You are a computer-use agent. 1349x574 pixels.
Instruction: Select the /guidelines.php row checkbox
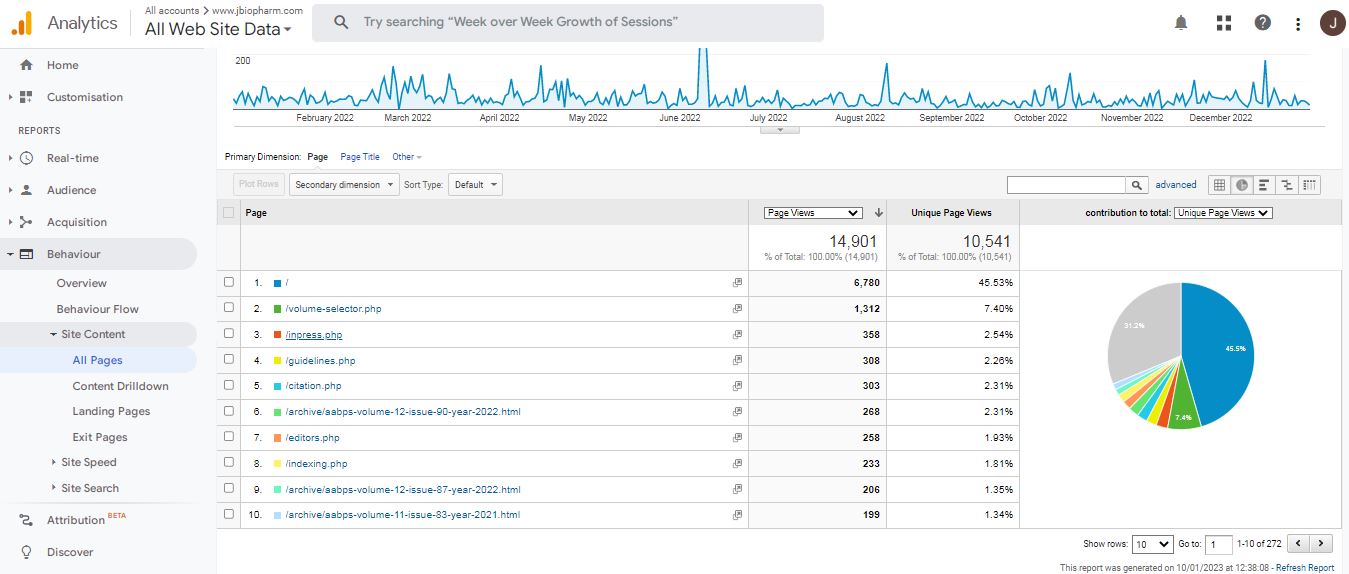[229, 360]
